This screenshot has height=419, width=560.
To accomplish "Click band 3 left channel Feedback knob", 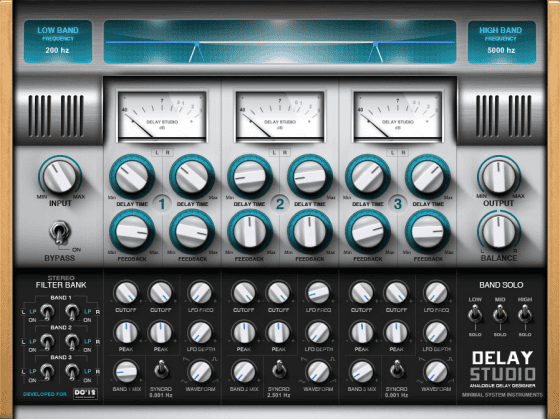I will point(368,231).
